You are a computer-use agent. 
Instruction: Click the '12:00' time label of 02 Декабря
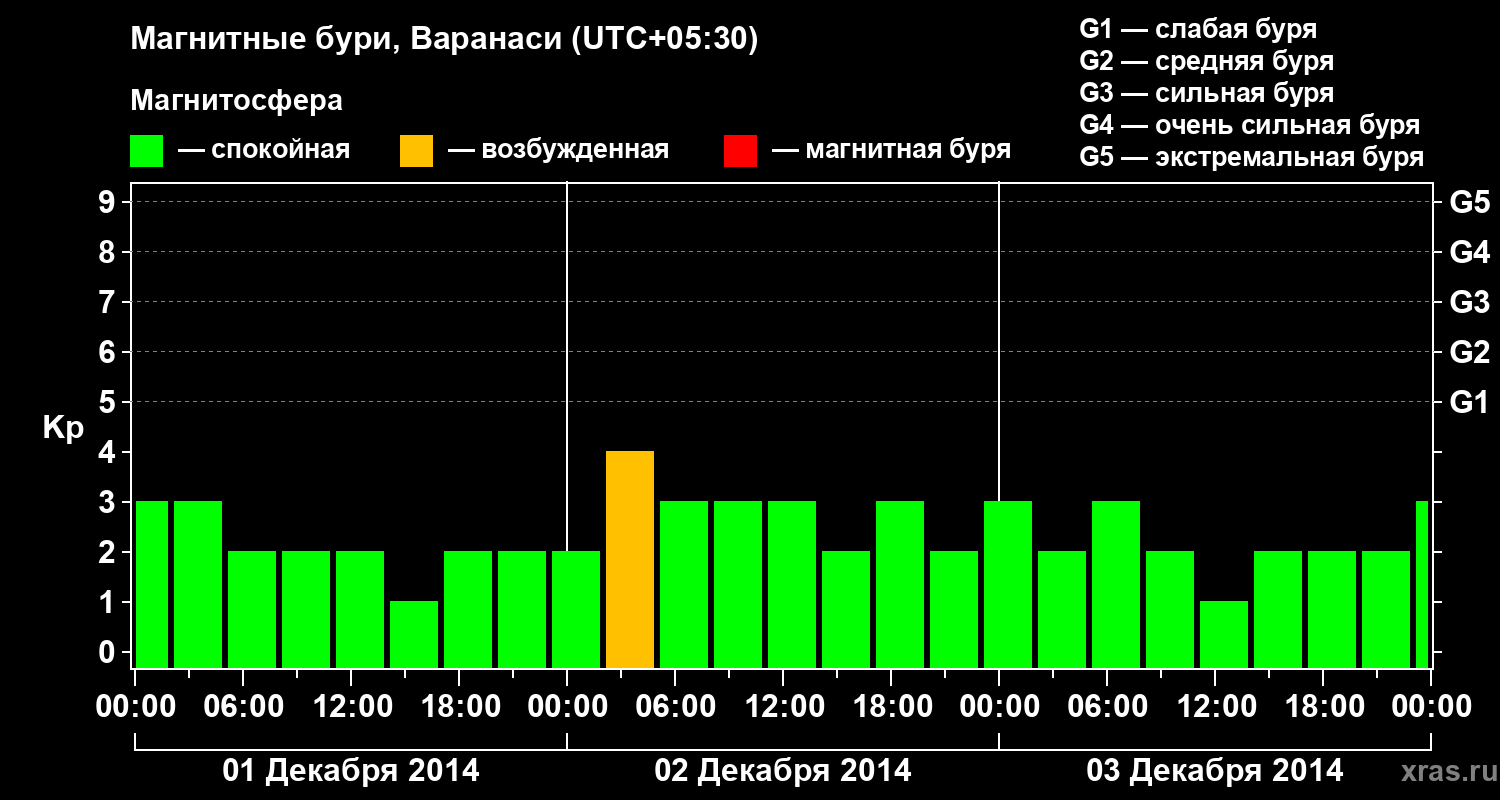tap(783, 707)
